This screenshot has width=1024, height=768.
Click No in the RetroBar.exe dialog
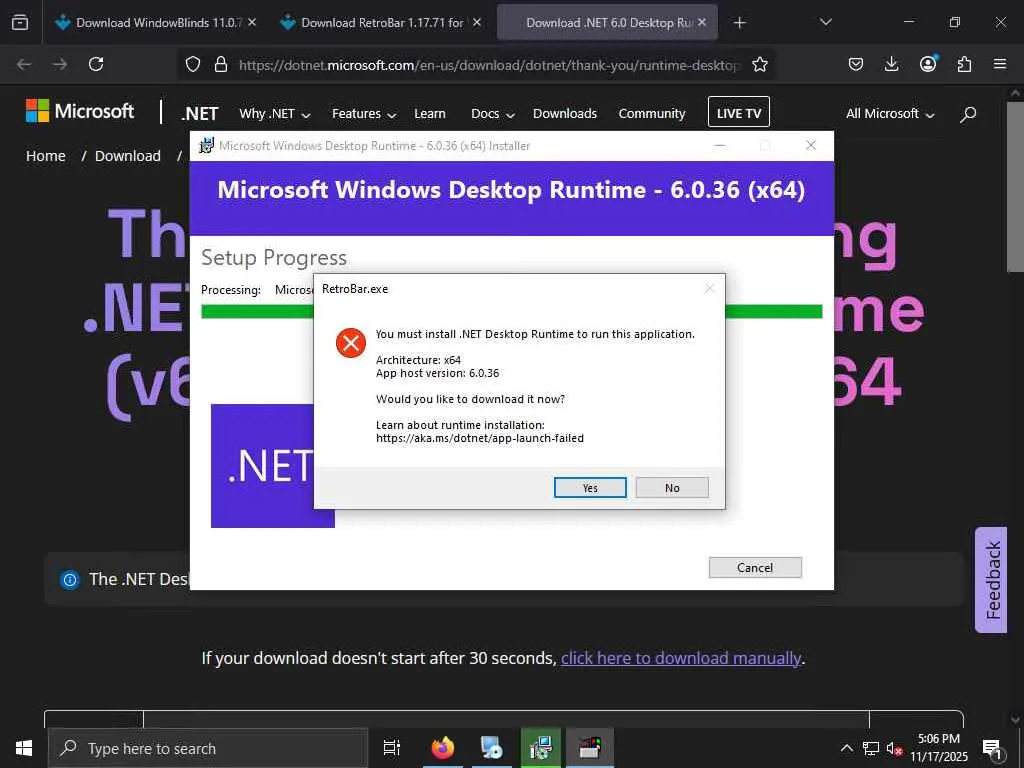[672, 488]
